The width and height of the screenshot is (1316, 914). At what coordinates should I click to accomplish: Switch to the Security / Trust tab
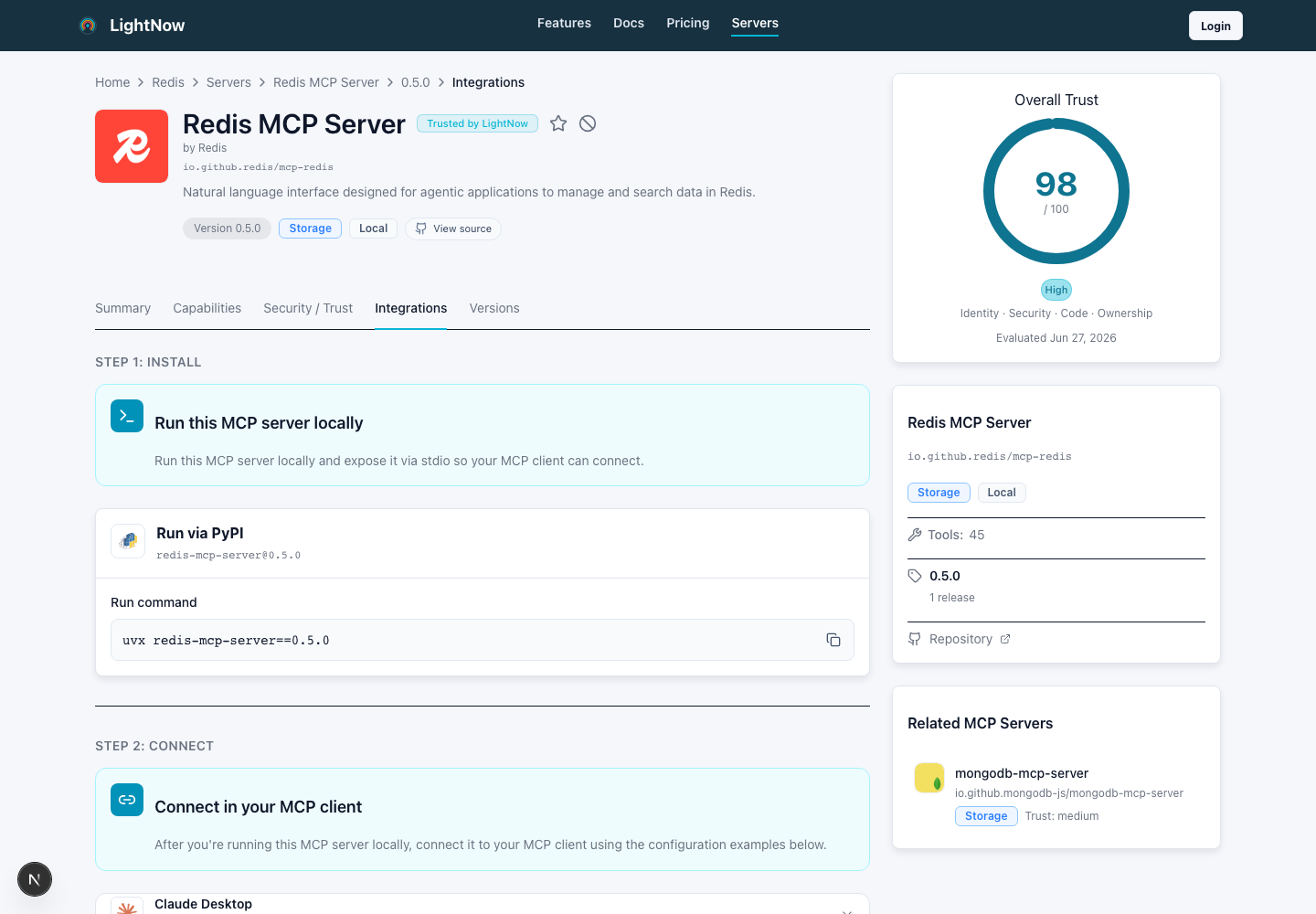click(308, 308)
